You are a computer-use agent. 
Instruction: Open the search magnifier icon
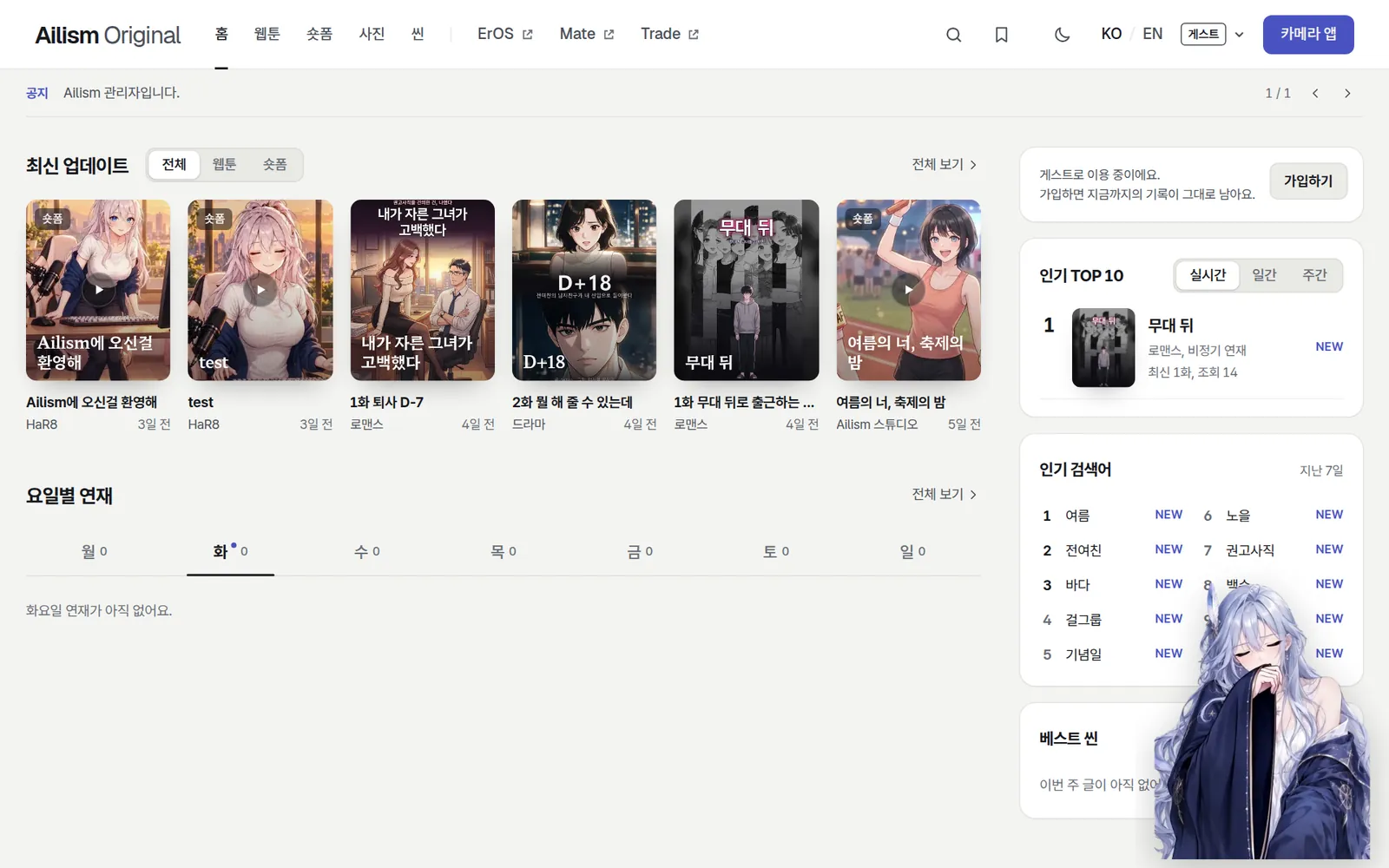point(953,35)
